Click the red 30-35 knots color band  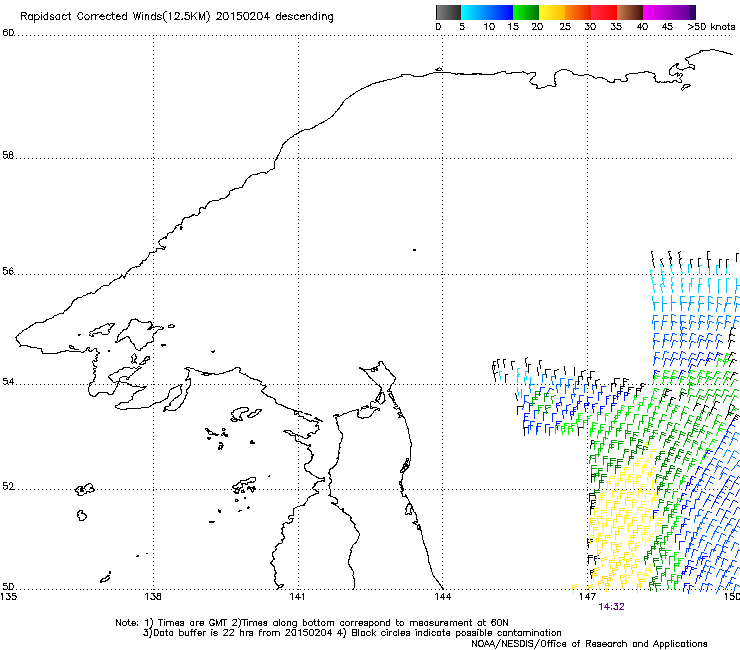(x=604, y=12)
